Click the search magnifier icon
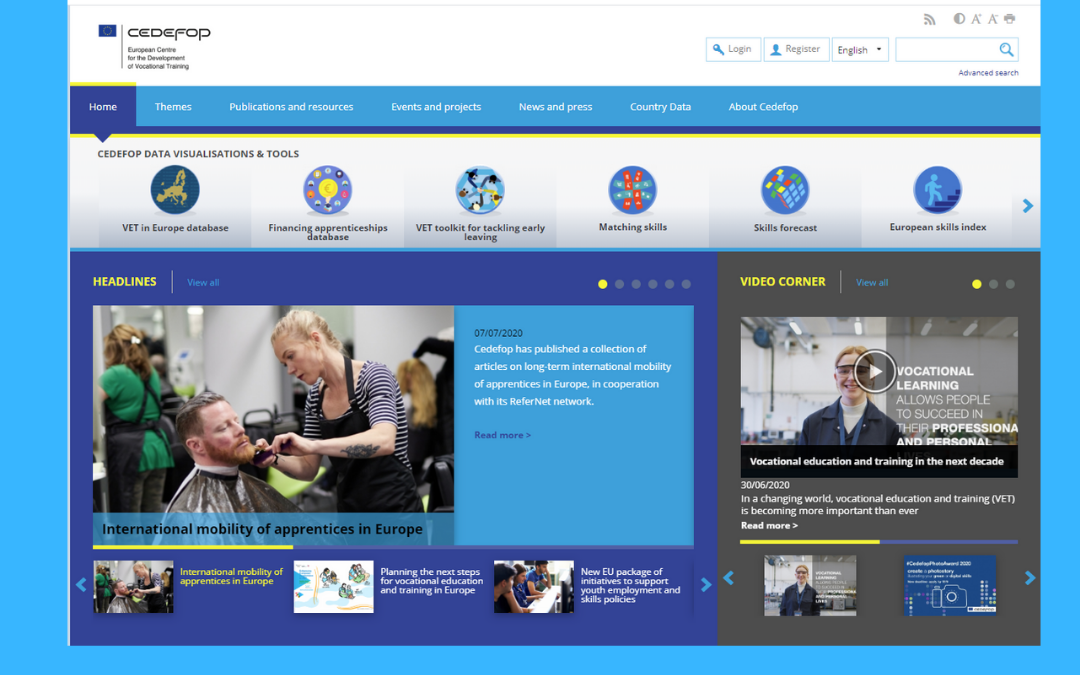 pos(1006,50)
